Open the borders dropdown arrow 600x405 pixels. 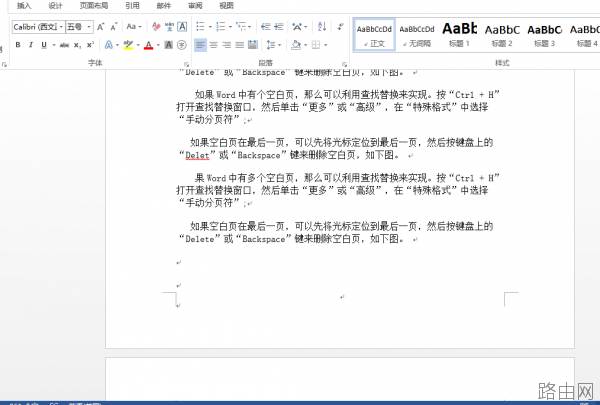[326, 45]
